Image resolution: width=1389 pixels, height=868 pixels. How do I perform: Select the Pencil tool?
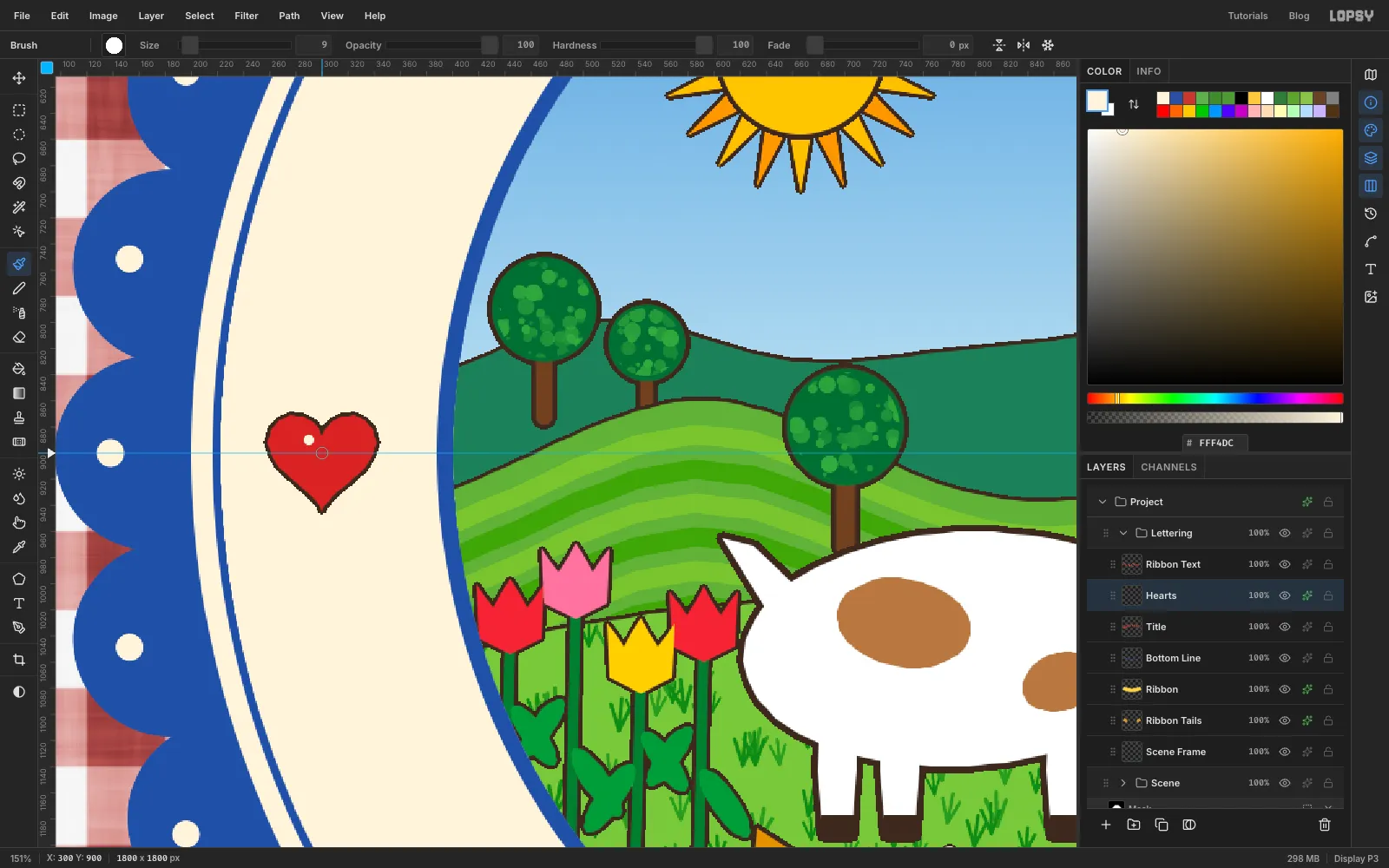(19, 288)
